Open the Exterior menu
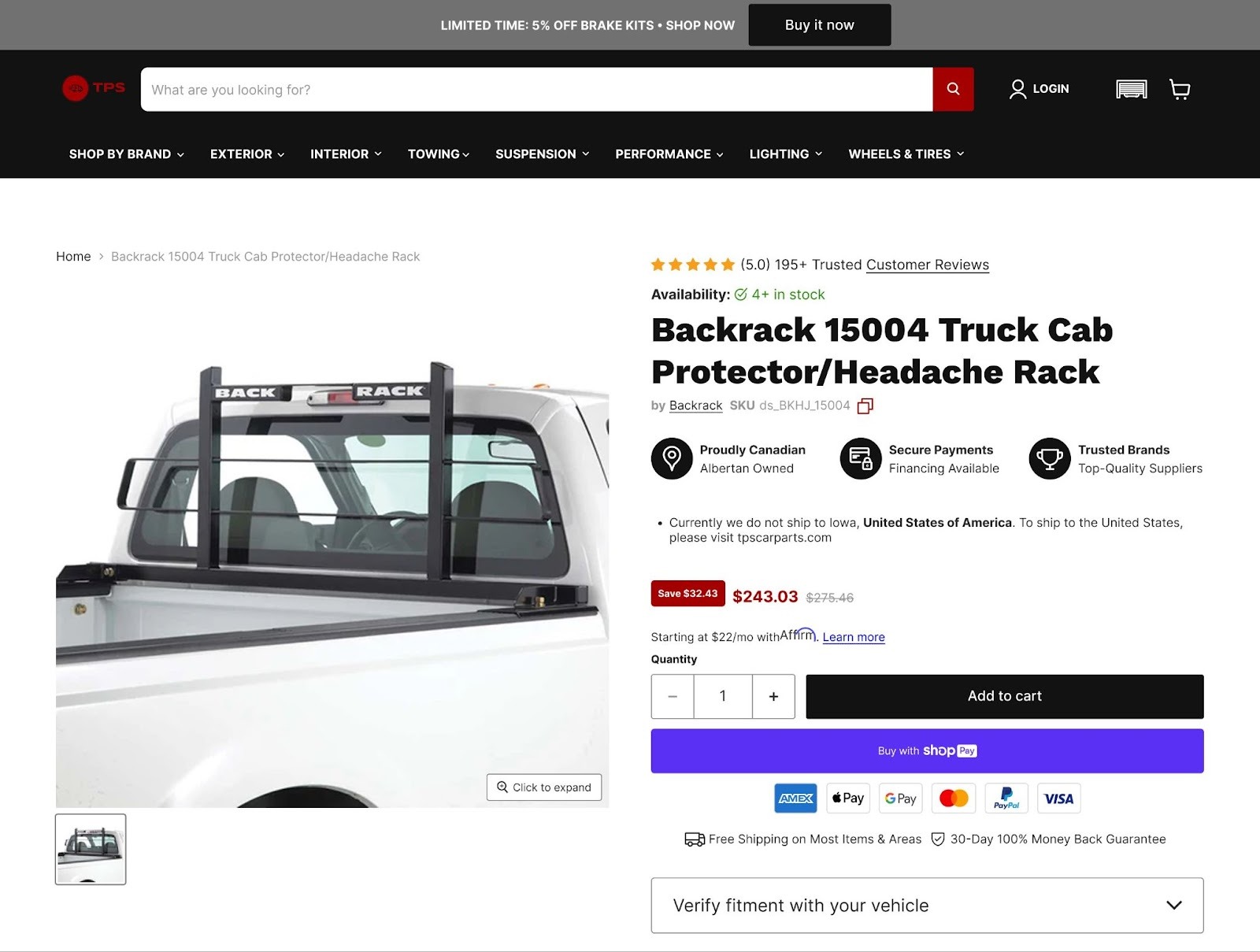The height and width of the screenshot is (952, 1260). [x=247, y=154]
